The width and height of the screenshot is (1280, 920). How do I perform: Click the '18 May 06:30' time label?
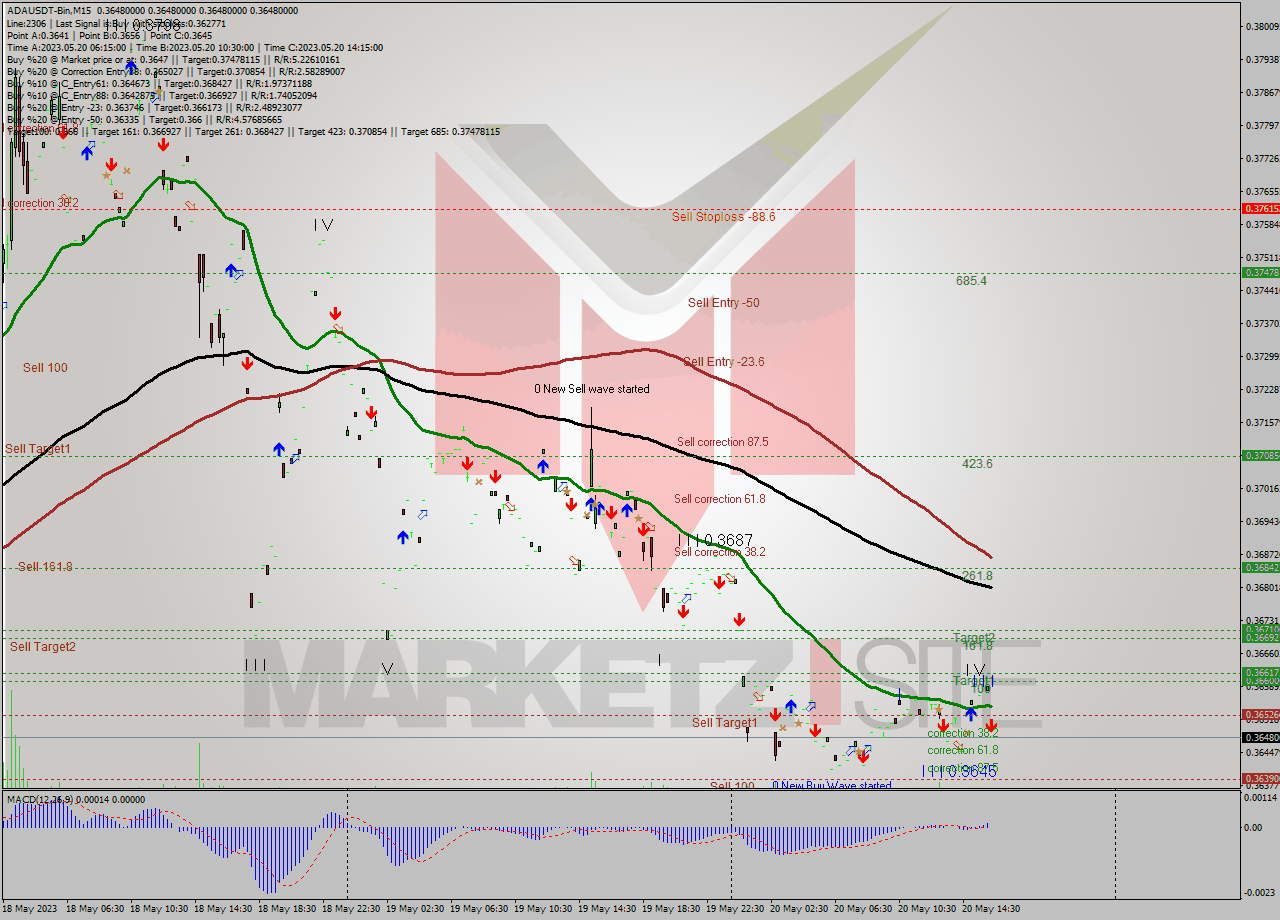[95, 908]
